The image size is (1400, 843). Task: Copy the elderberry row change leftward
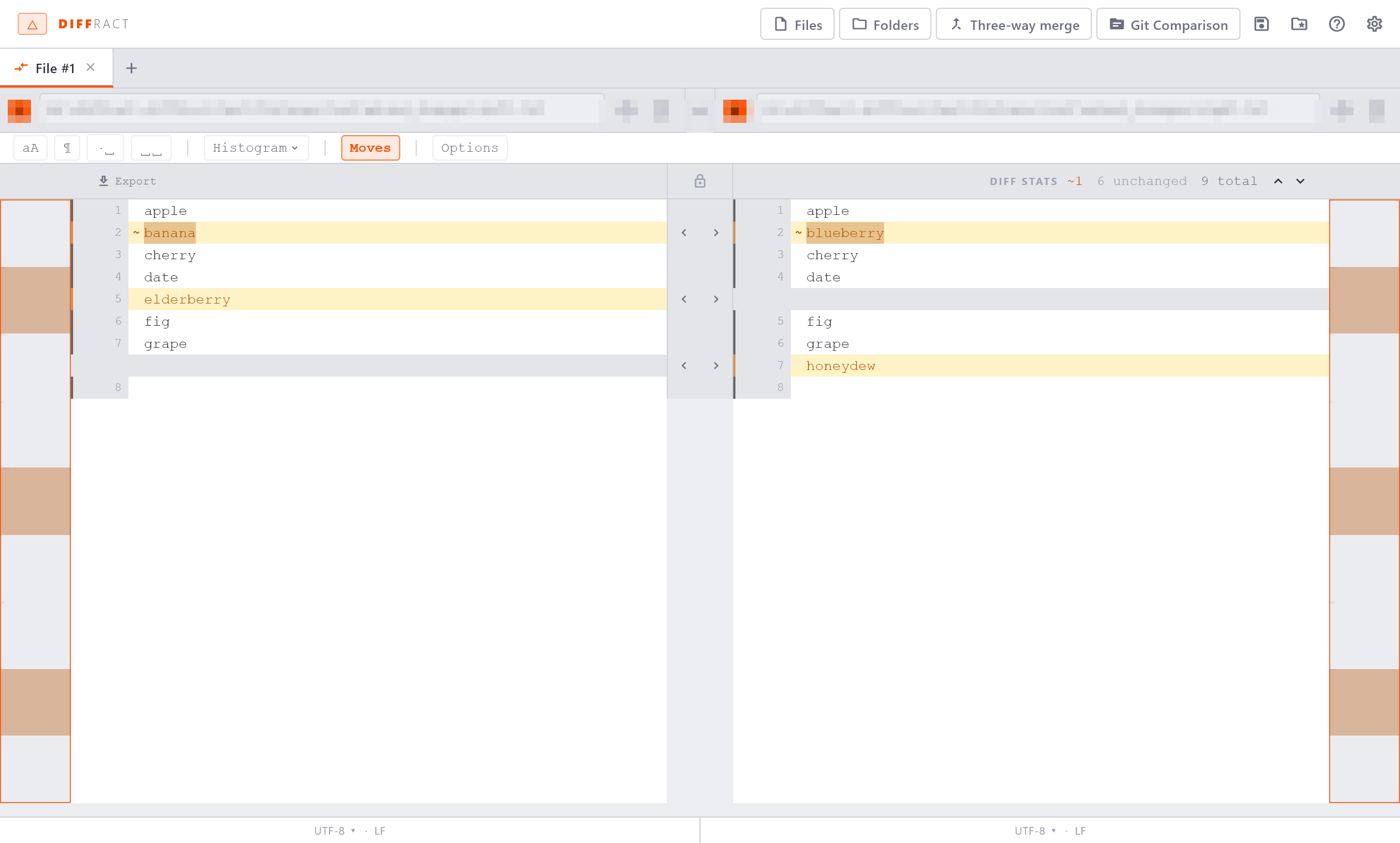point(684,299)
